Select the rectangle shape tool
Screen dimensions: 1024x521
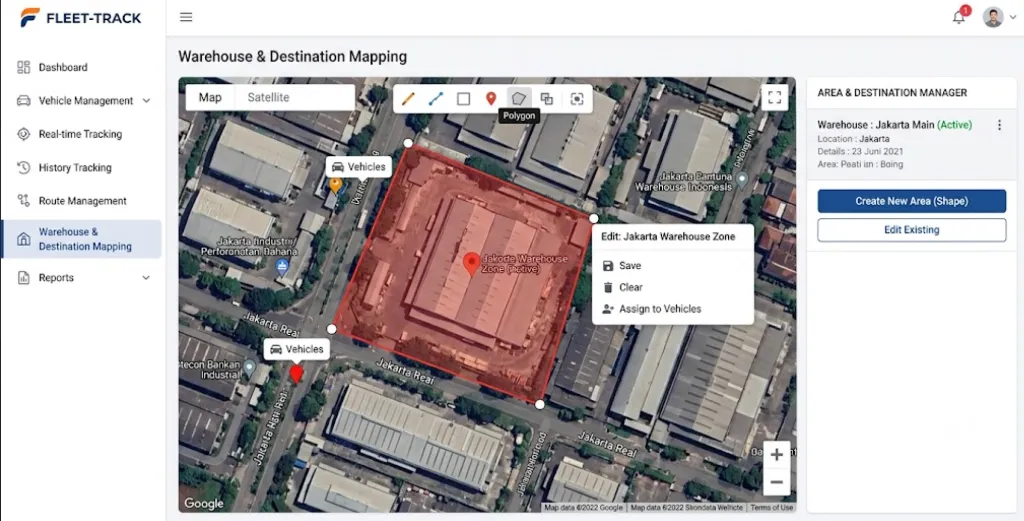pos(464,99)
